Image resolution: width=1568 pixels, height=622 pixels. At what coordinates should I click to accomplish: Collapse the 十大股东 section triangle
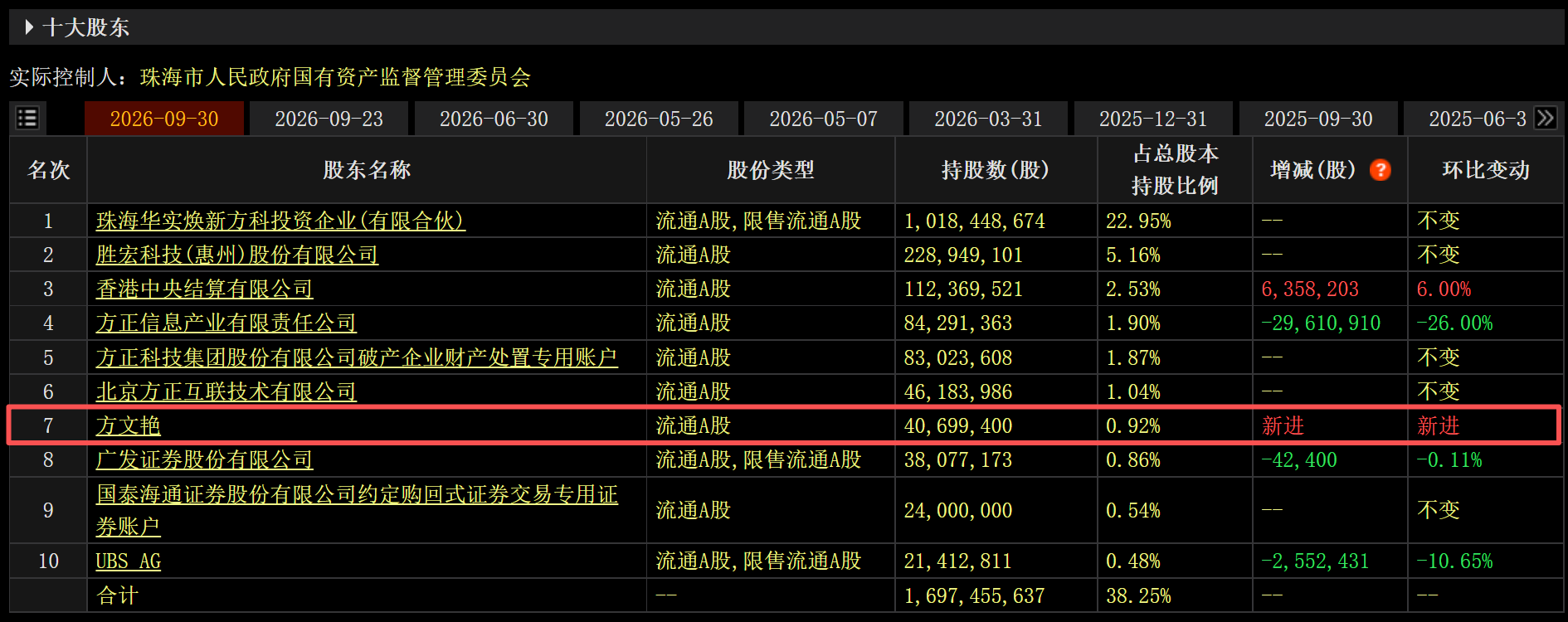pyautogui.click(x=29, y=27)
